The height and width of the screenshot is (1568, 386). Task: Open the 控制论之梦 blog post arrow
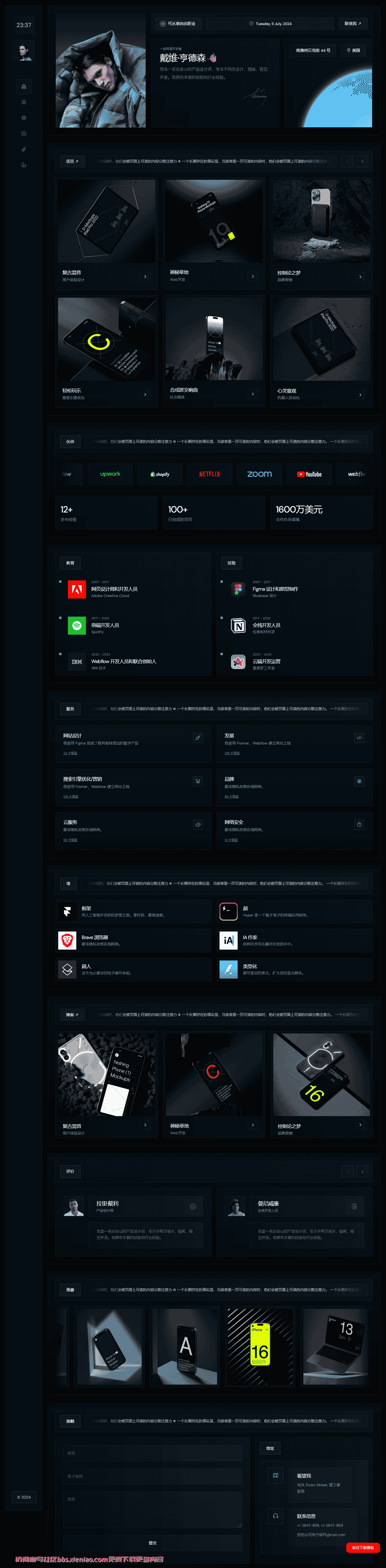[x=360, y=1125]
